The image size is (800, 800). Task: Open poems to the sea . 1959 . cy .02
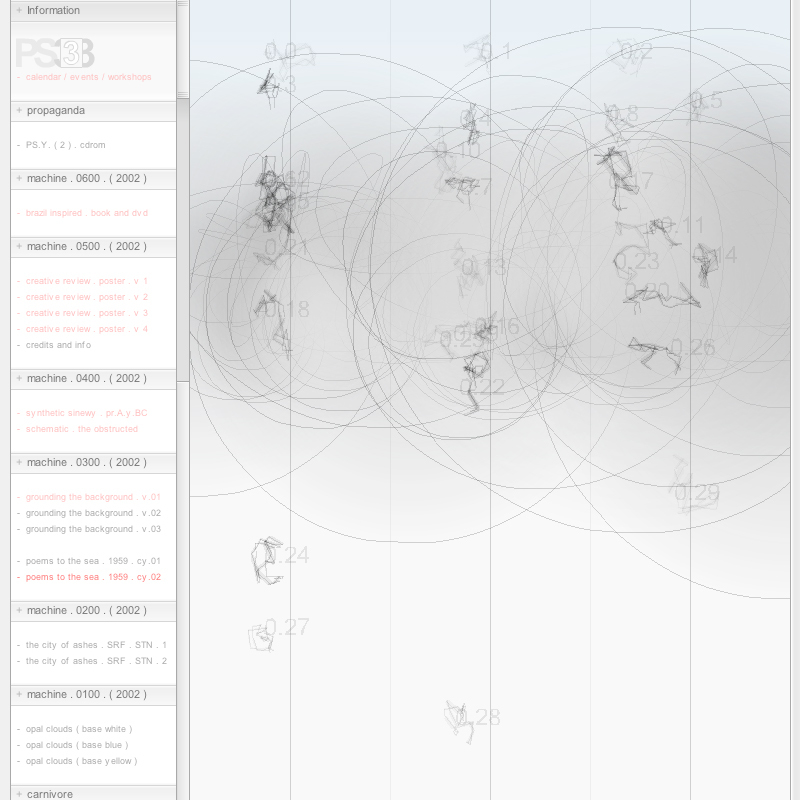click(x=93, y=577)
